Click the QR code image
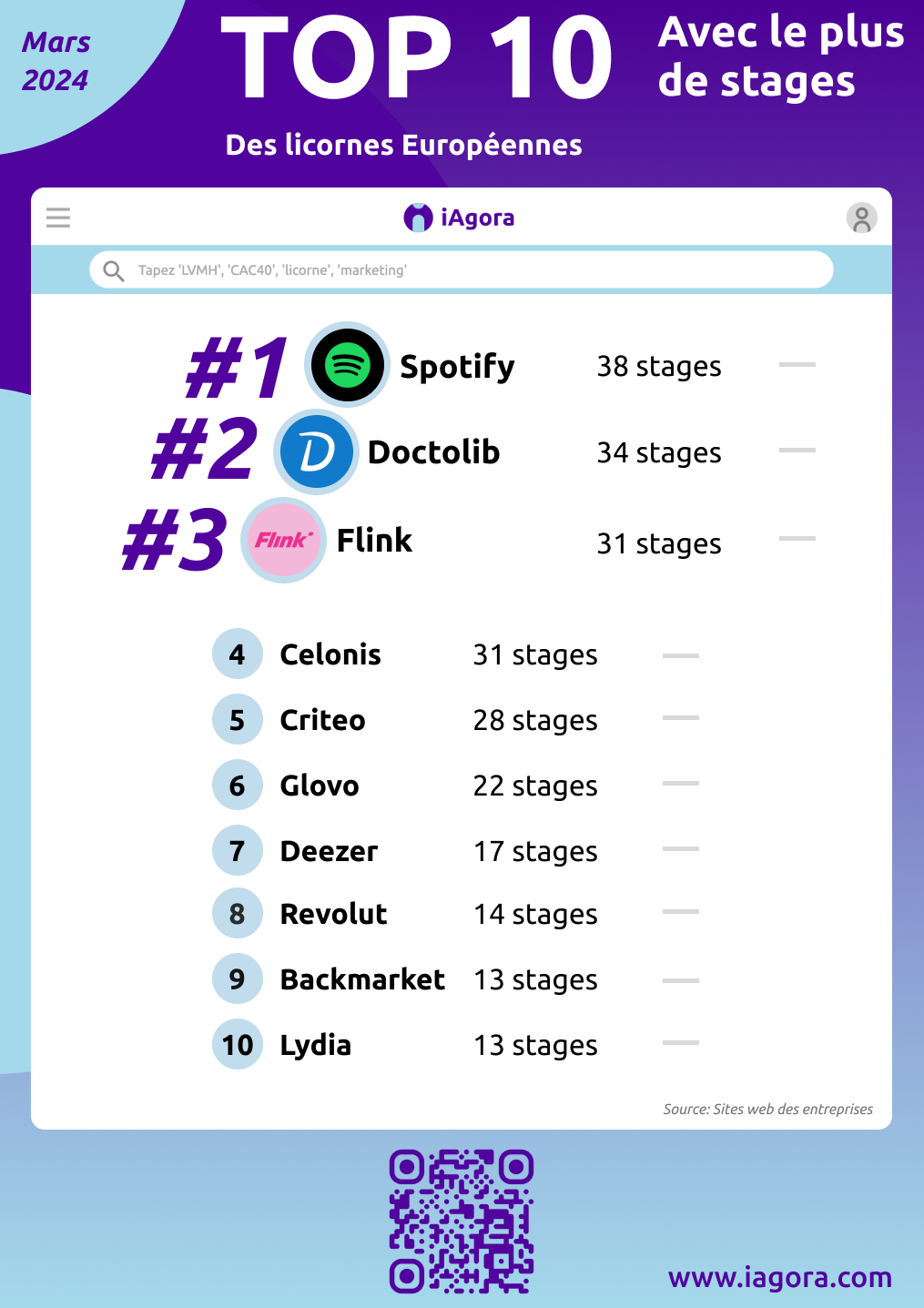 pos(462,1221)
